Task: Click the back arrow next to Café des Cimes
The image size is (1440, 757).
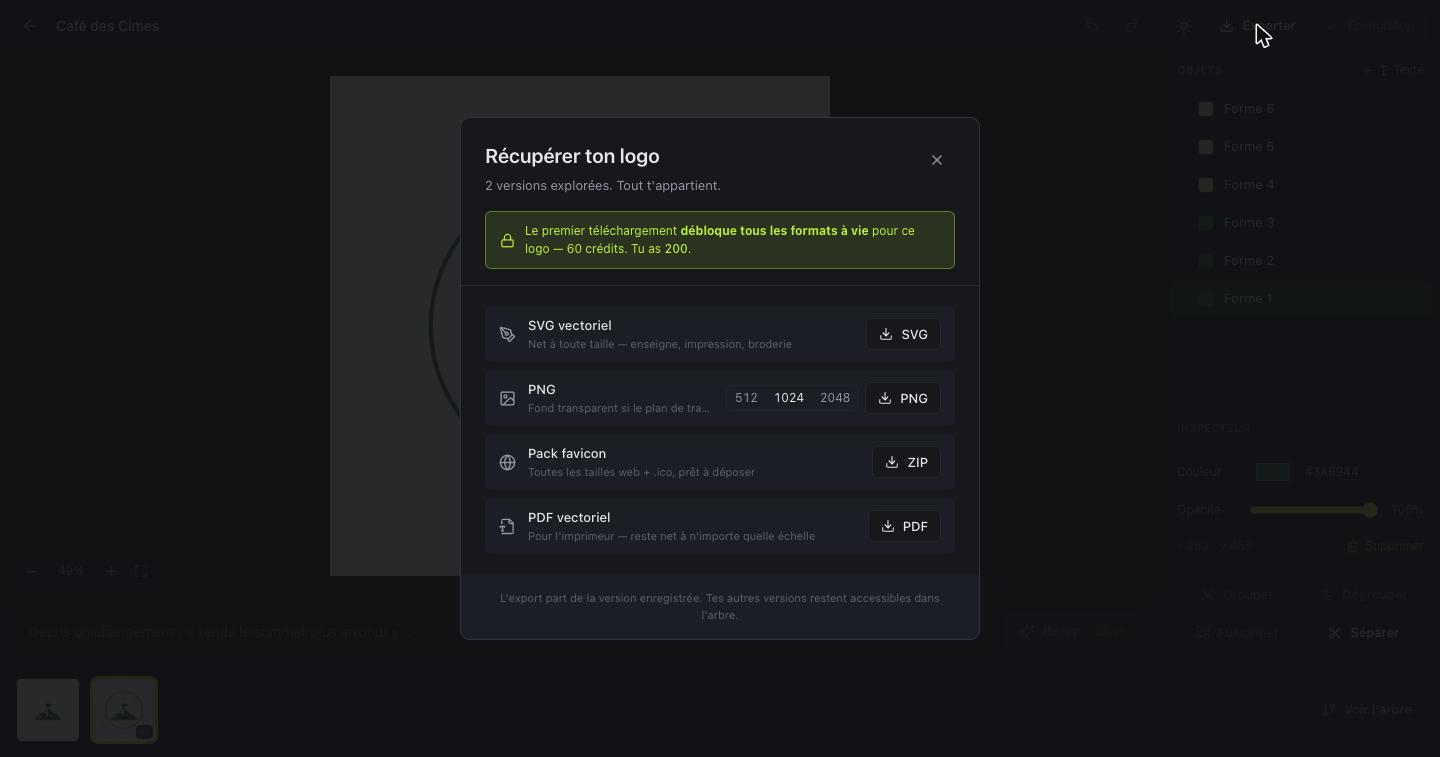Action: [x=30, y=26]
